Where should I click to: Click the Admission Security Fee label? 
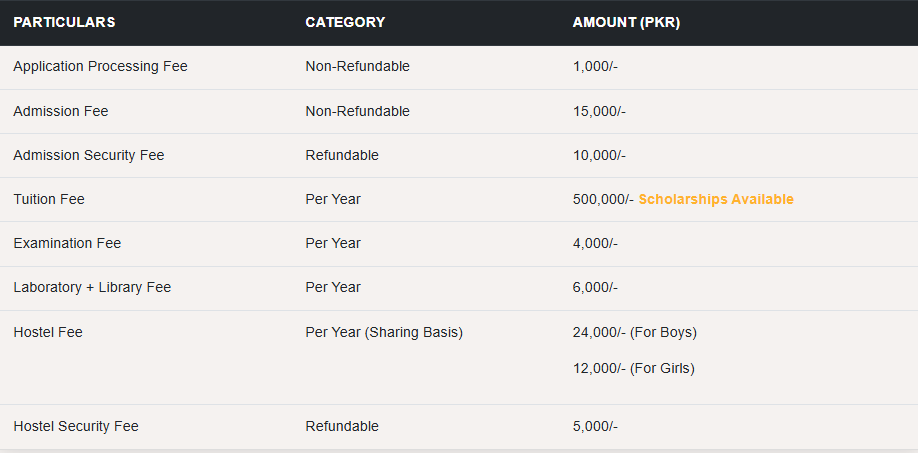coord(88,155)
